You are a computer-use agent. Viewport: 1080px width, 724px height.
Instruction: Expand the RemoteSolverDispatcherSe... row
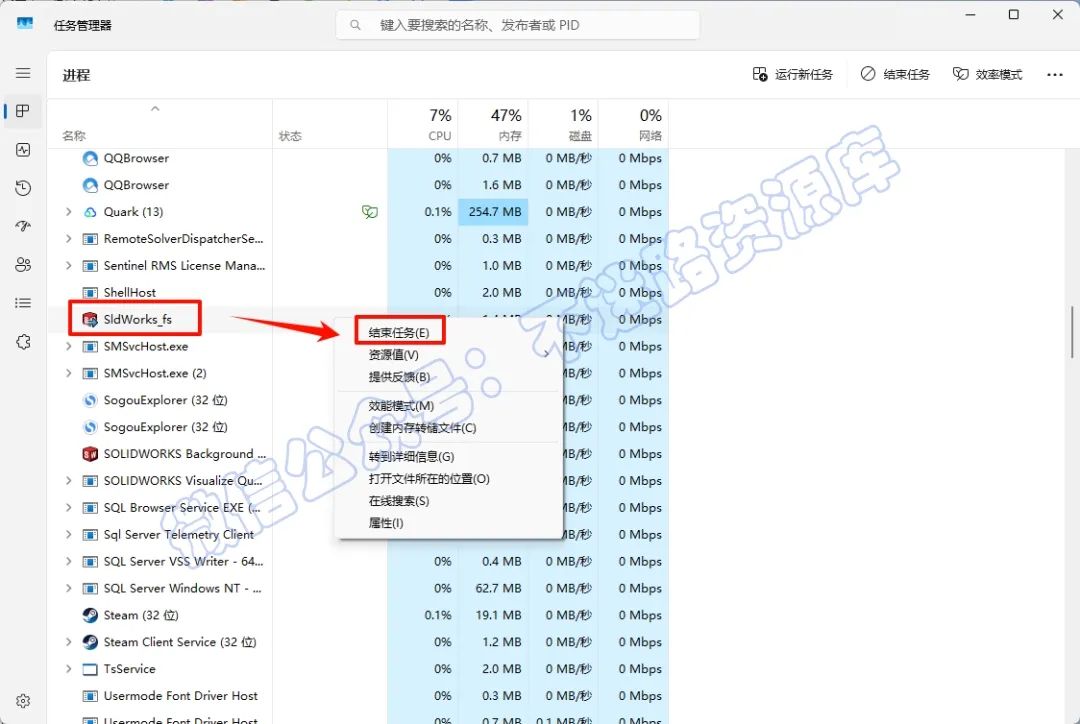[x=68, y=239]
